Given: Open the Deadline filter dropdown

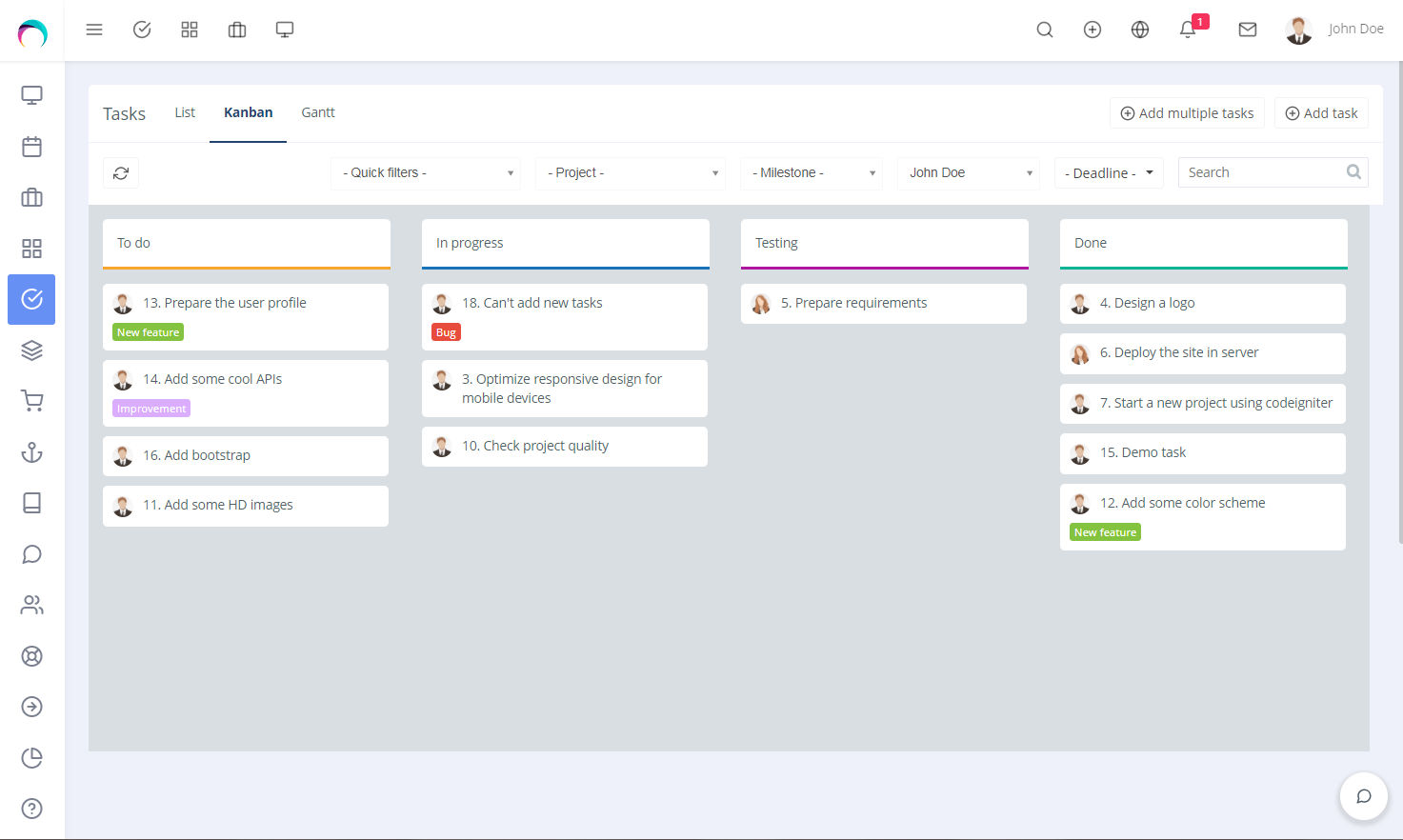Looking at the screenshot, I should pos(1108,172).
